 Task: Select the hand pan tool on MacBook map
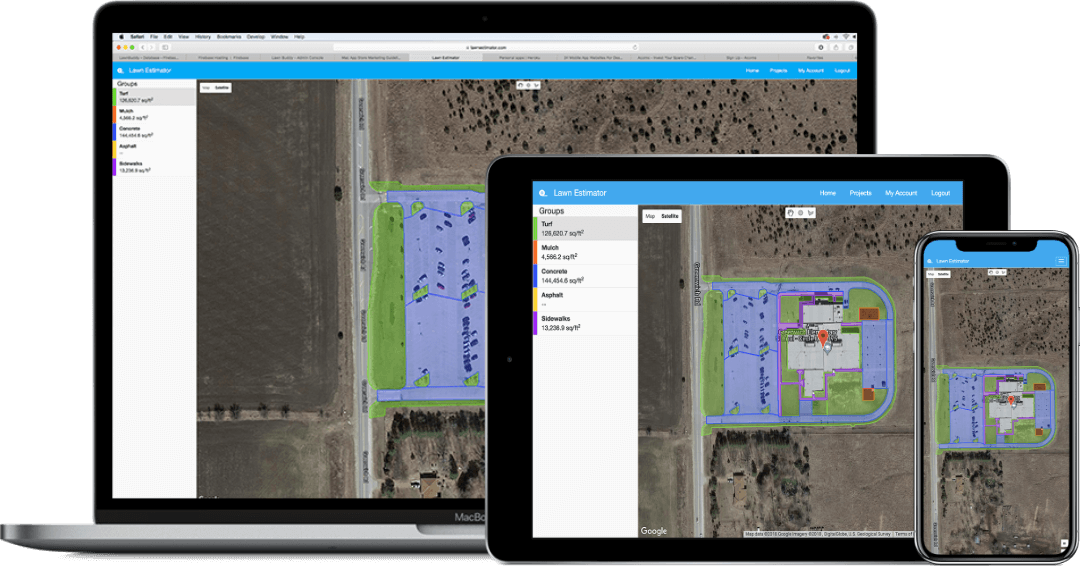click(520, 85)
